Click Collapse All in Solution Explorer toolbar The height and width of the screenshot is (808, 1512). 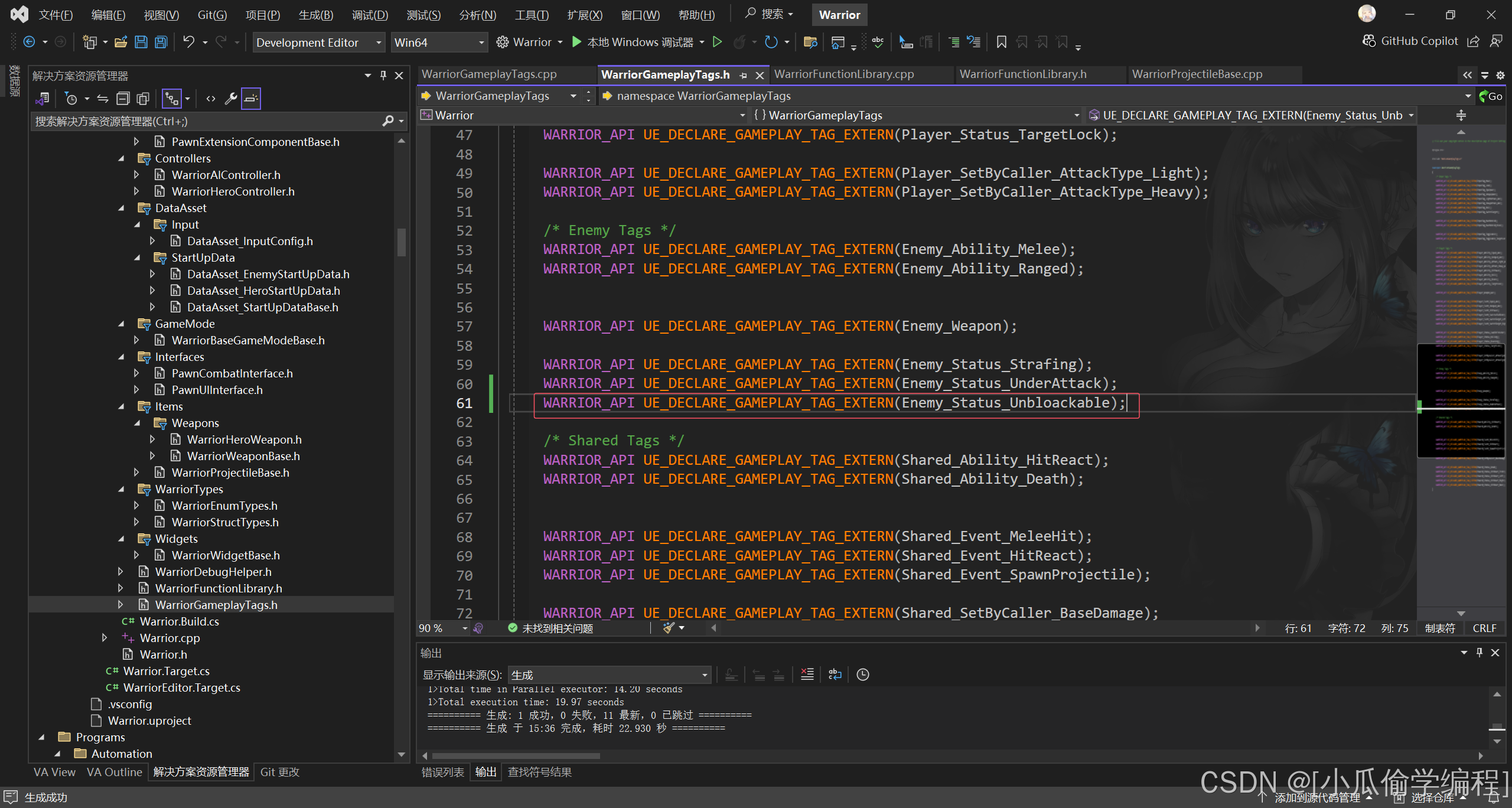tap(123, 99)
